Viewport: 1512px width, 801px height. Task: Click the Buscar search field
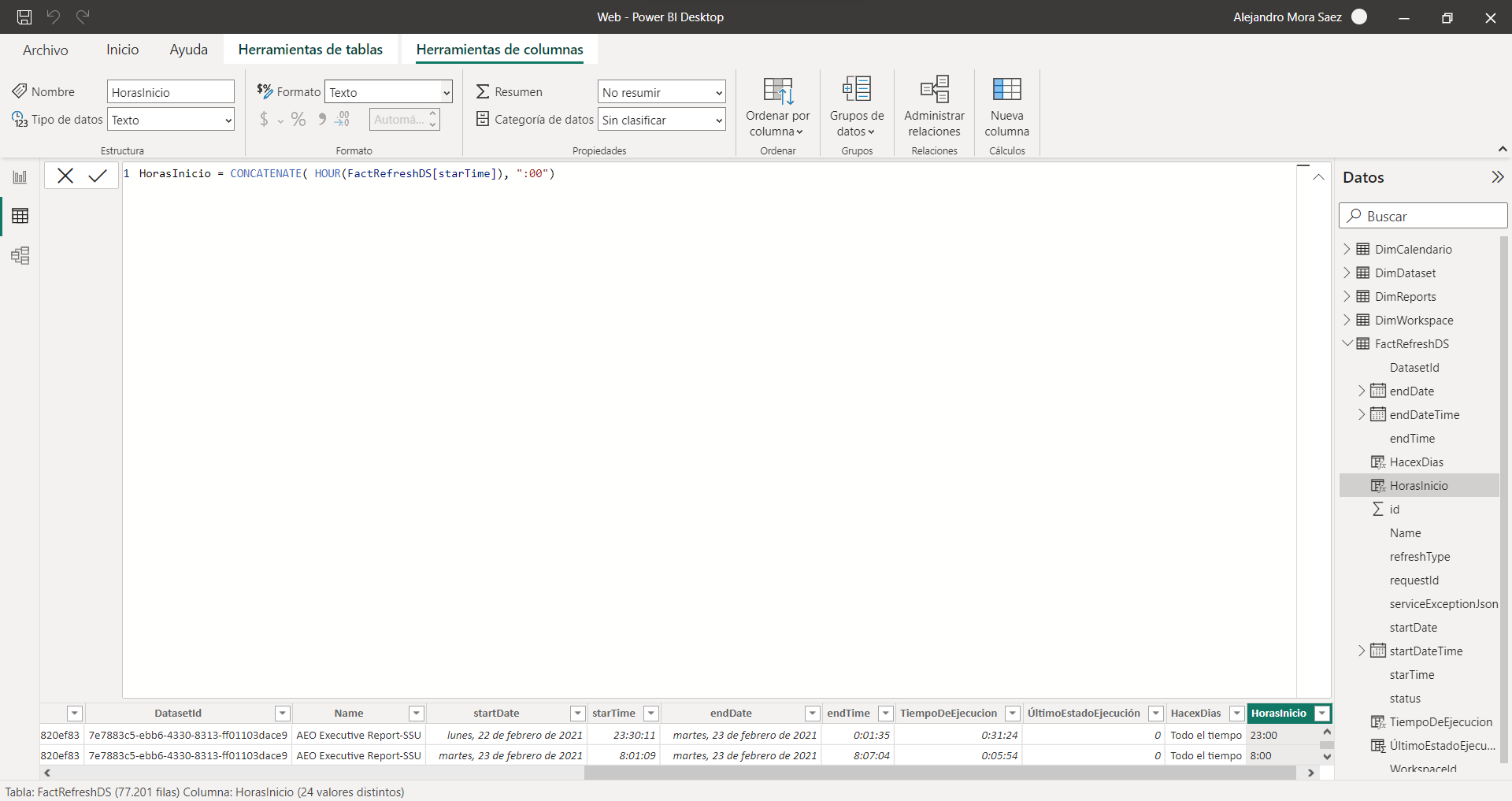point(1423,216)
